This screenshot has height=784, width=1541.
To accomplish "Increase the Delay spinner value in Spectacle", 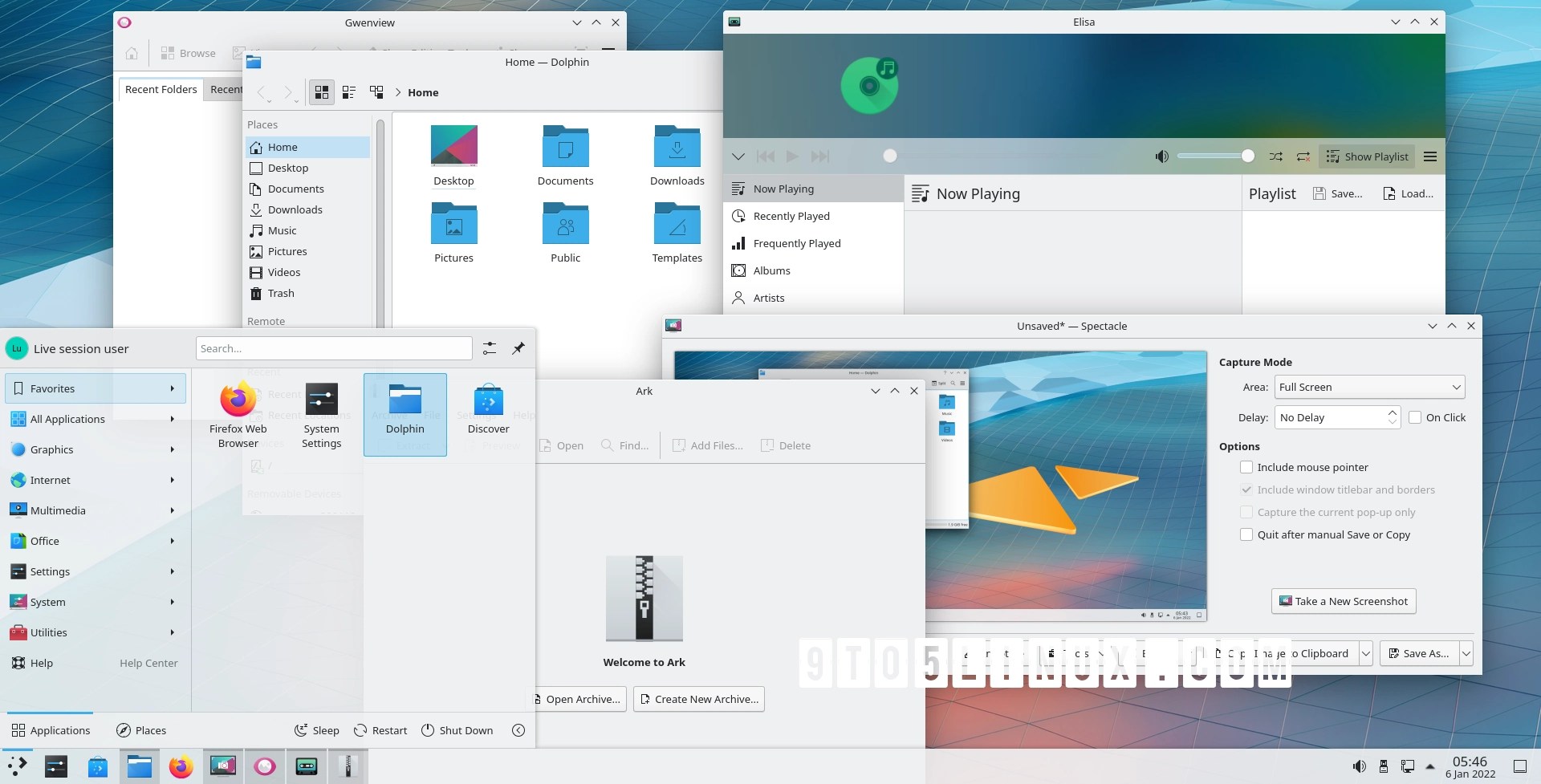I will pyautogui.click(x=1393, y=412).
